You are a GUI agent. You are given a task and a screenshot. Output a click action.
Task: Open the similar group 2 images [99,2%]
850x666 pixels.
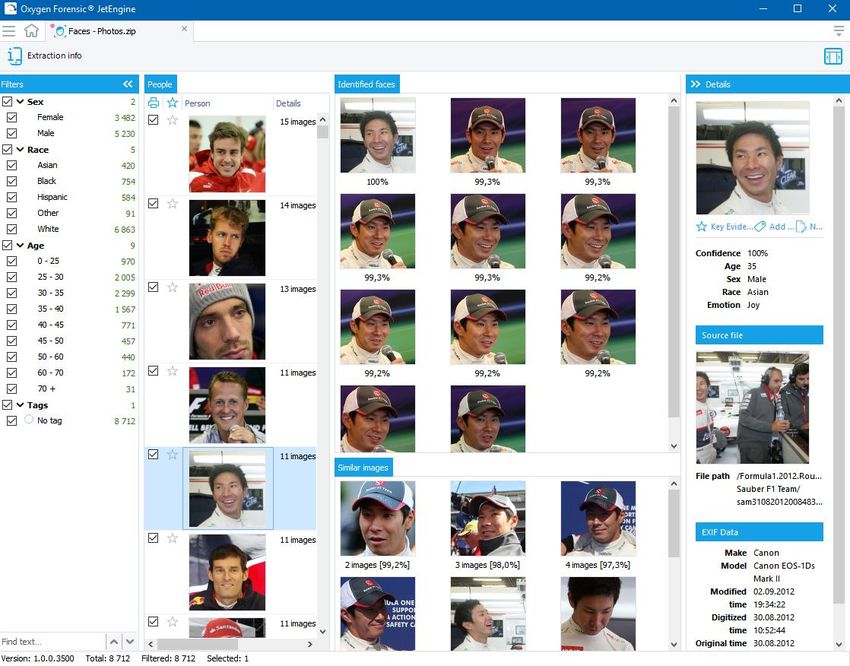point(378,519)
